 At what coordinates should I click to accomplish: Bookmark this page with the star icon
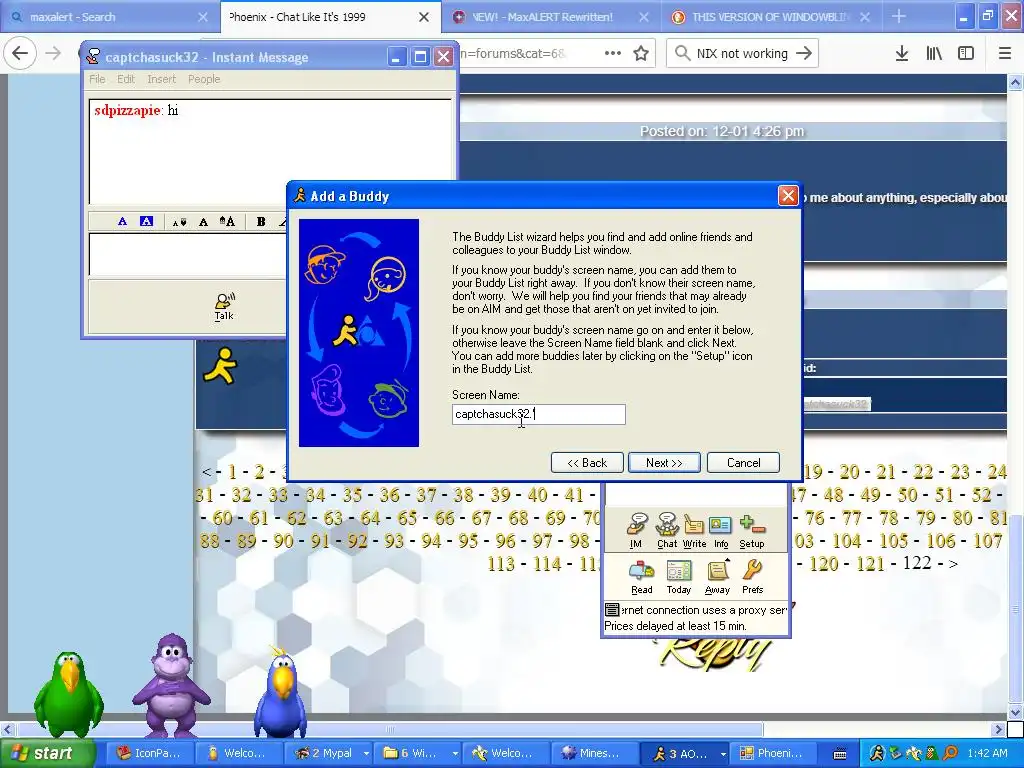[x=641, y=54]
